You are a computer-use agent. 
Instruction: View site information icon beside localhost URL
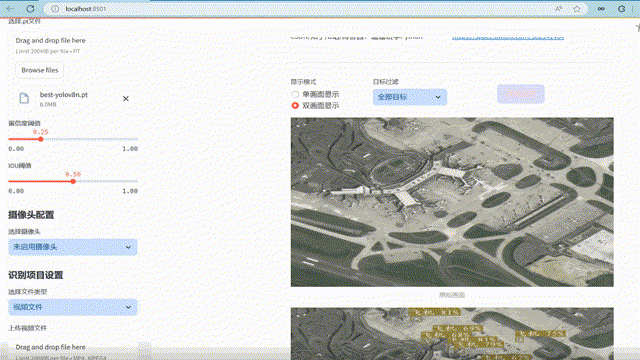55,9
